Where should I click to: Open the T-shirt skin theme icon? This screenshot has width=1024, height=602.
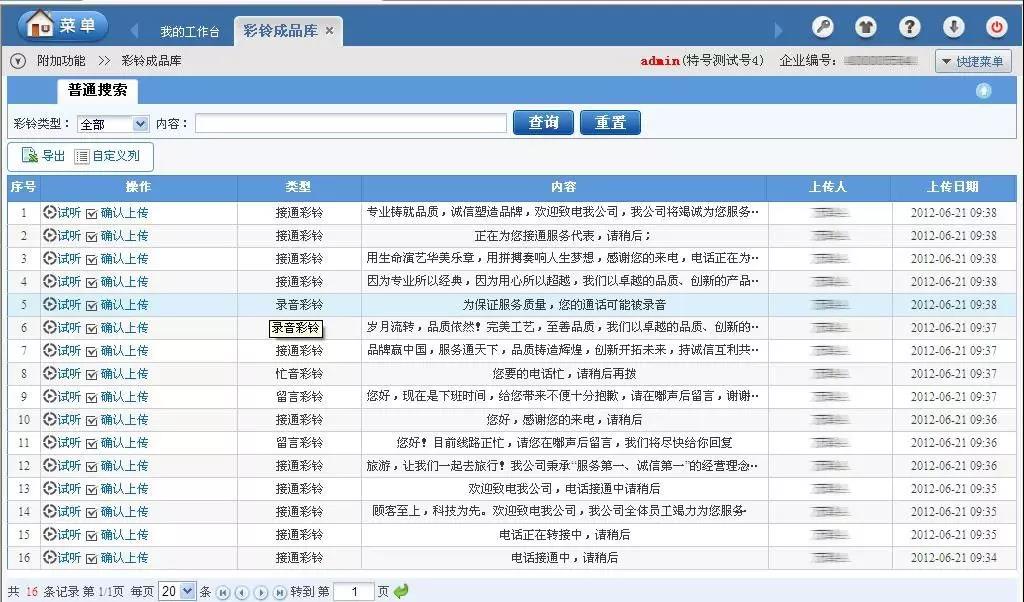865,27
